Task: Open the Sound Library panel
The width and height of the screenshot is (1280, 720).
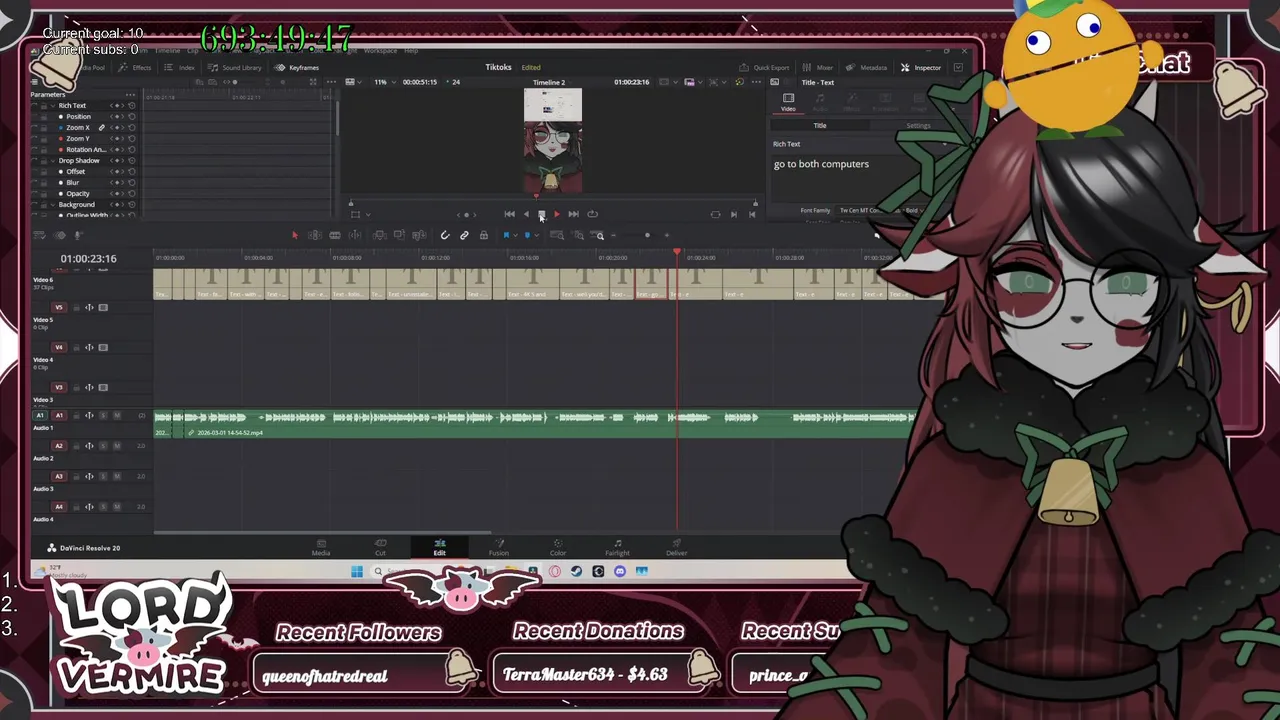Action: point(235,67)
